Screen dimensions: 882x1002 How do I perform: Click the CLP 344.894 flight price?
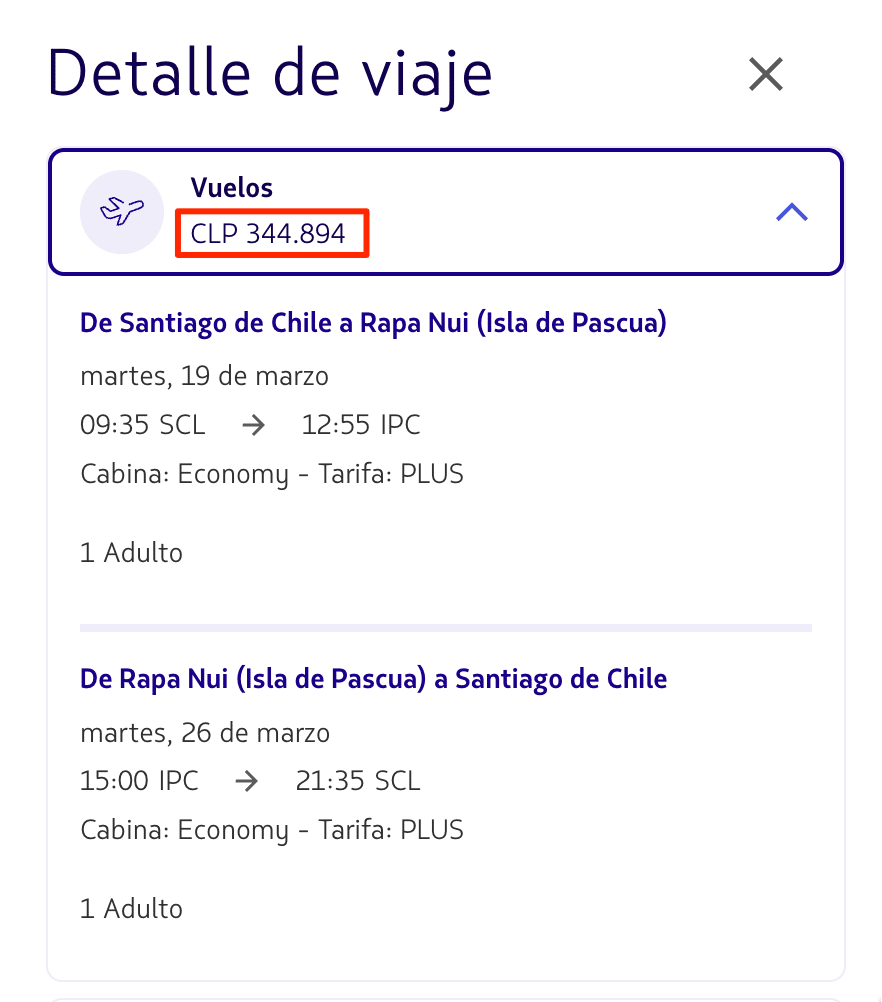coord(268,233)
